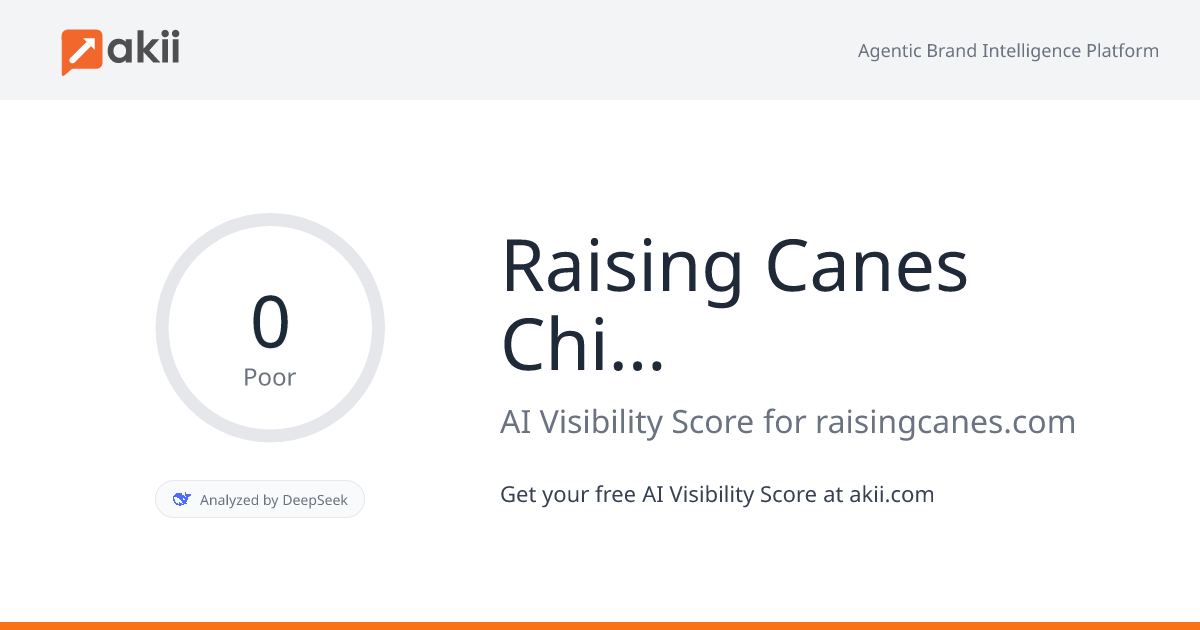Click the Analyzed by DeepSeek badge

(x=260, y=499)
